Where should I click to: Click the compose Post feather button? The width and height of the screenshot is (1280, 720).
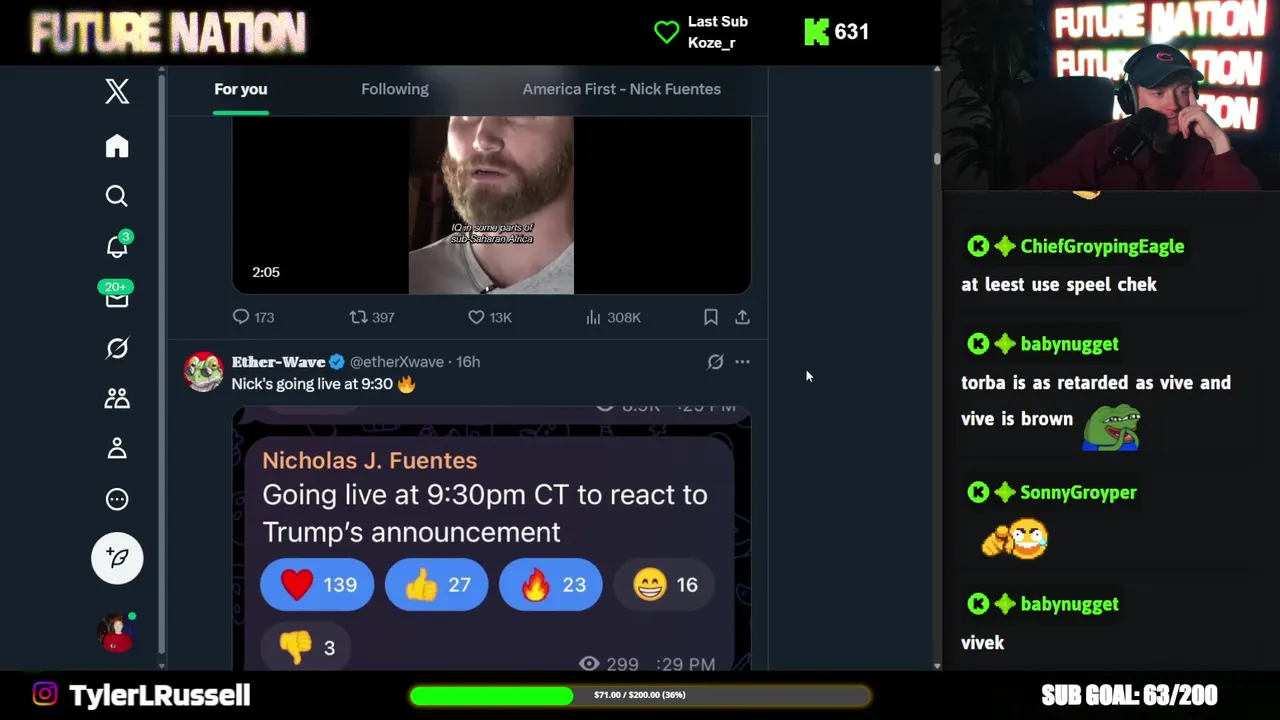point(117,558)
